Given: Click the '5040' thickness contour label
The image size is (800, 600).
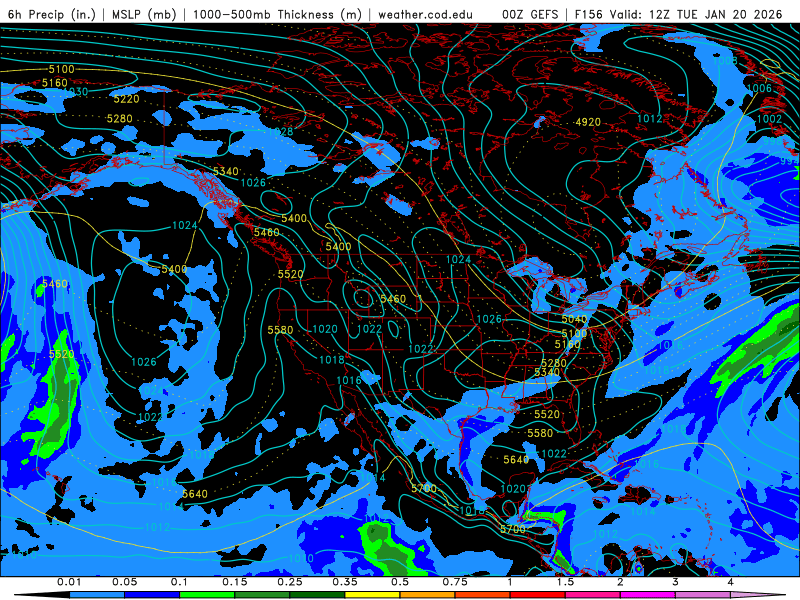Looking at the screenshot, I should (574, 319).
